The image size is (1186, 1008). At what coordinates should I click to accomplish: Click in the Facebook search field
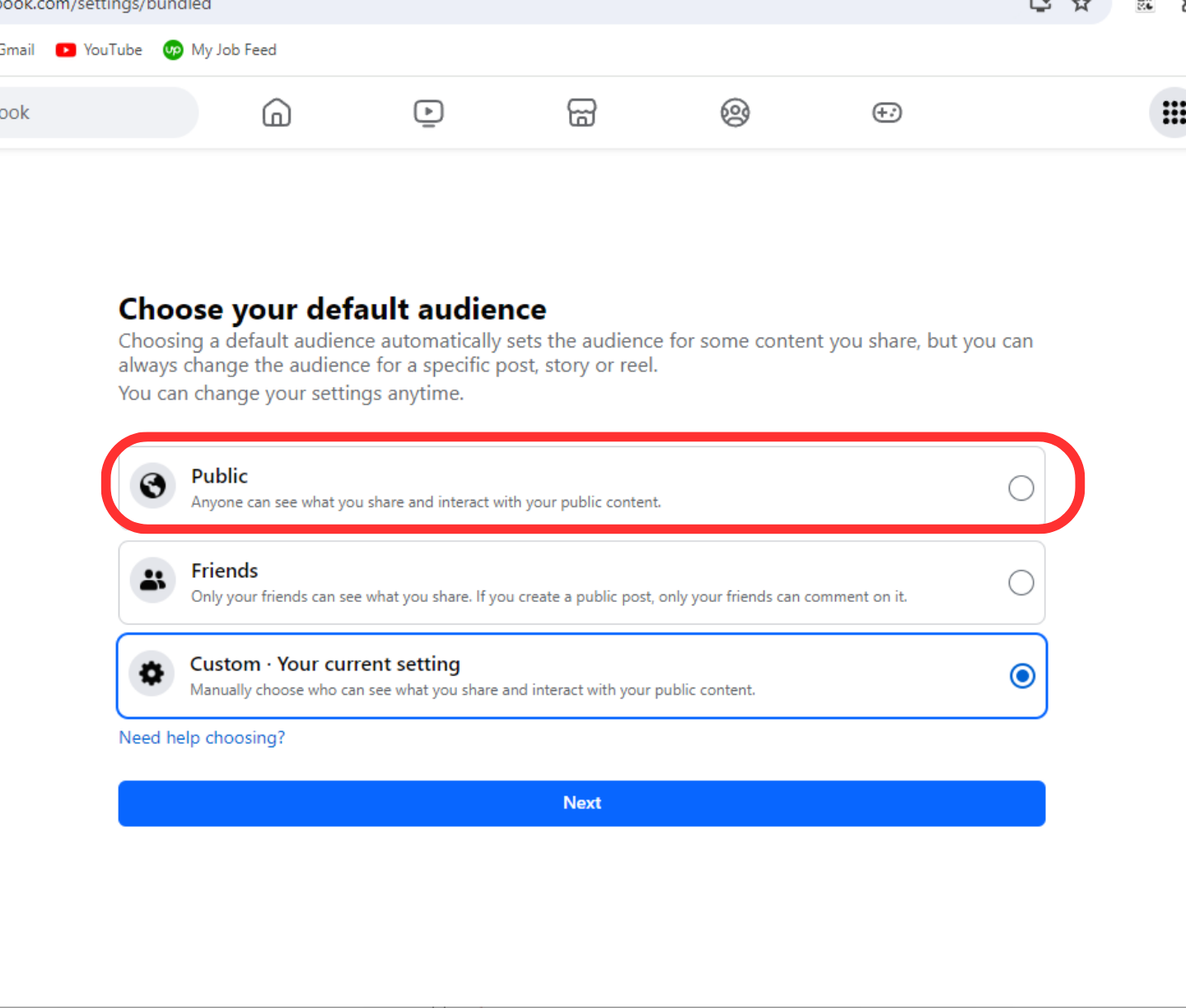[x=91, y=113]
